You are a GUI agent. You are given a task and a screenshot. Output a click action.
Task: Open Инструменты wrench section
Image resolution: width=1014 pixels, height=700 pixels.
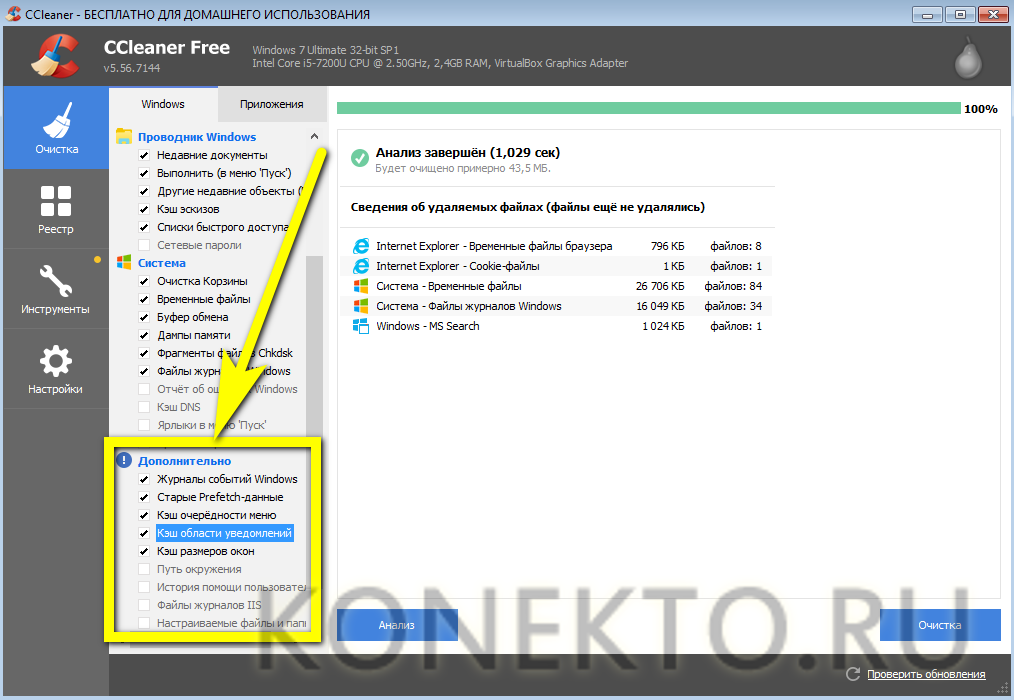55,288
